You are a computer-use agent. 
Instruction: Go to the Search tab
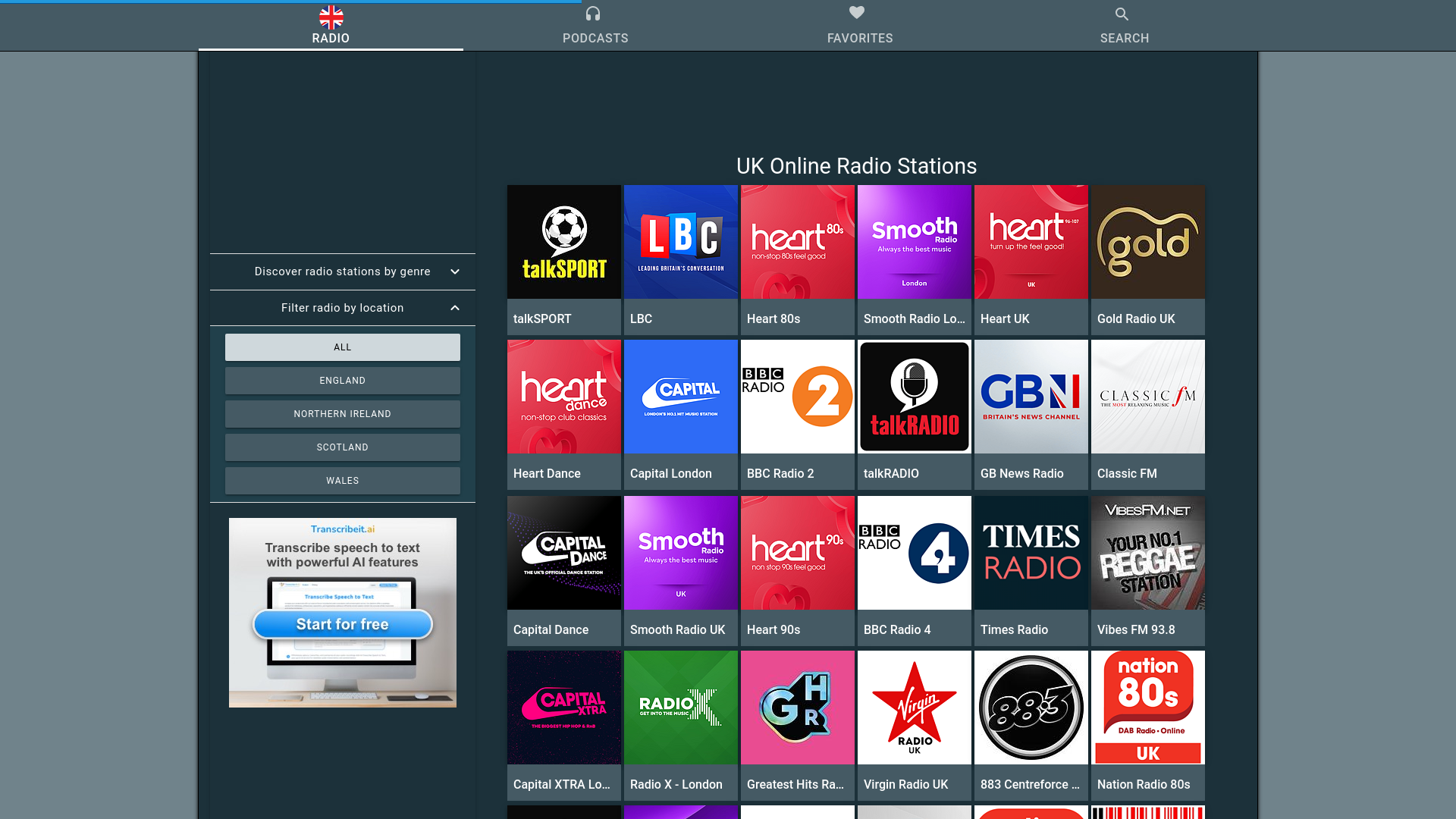click(1125, 26)
